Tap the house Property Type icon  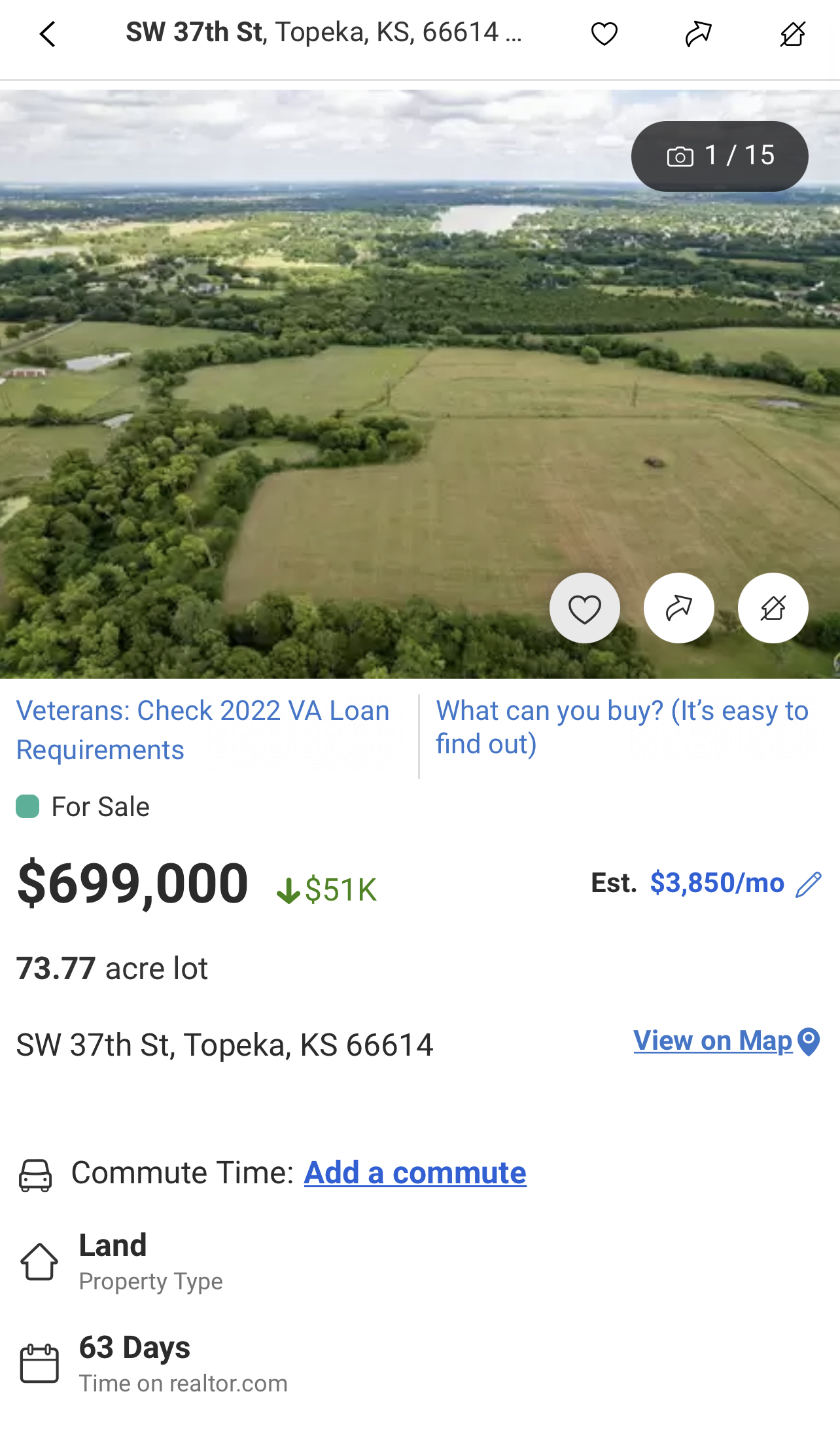point(39,1261)
